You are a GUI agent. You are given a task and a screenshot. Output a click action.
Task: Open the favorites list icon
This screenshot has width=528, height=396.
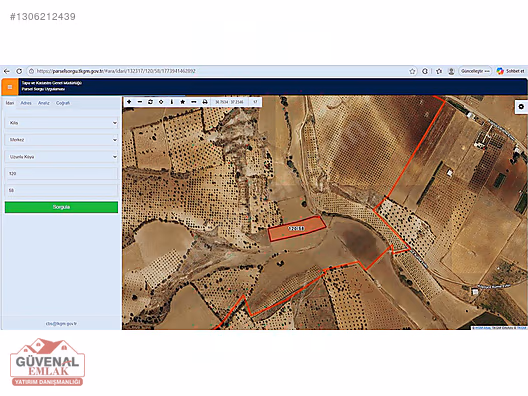(x=439, y=71)
